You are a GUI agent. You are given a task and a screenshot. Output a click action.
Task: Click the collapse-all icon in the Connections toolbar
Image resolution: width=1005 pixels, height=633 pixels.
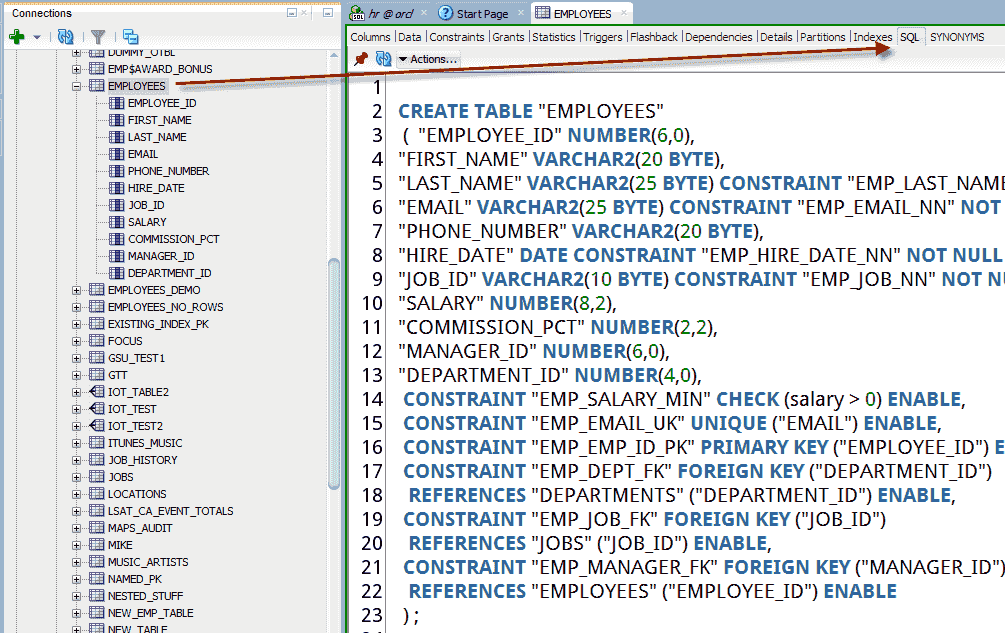point(129,35)
